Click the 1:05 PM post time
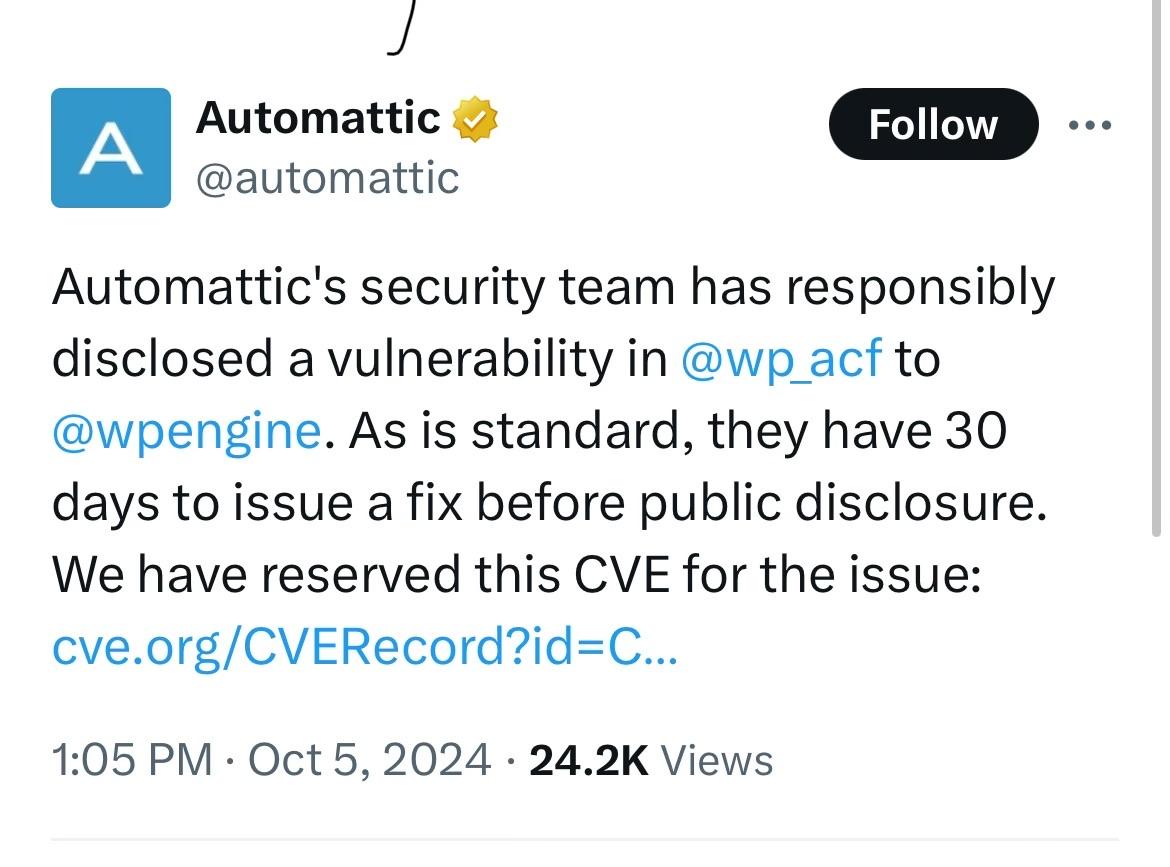Screen dimensions: 1170x867 tap(132, 760)
